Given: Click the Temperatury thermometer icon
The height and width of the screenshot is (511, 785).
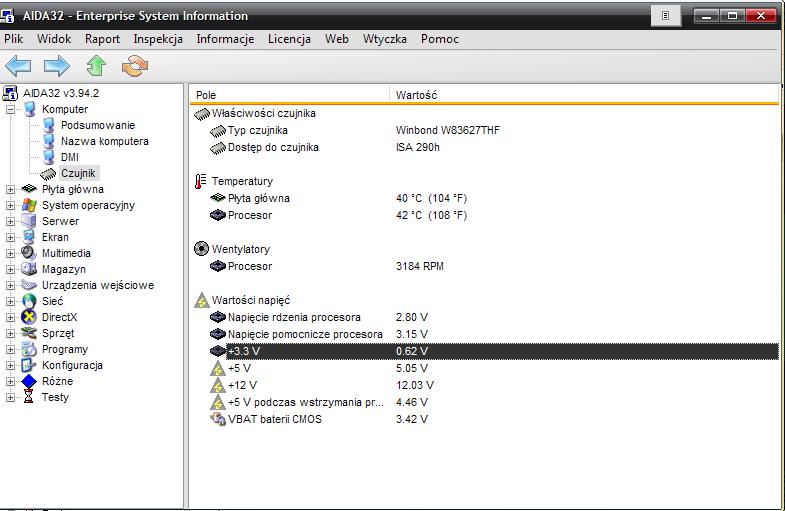Looking at the screenshot, I should click(x=201, y=181).
